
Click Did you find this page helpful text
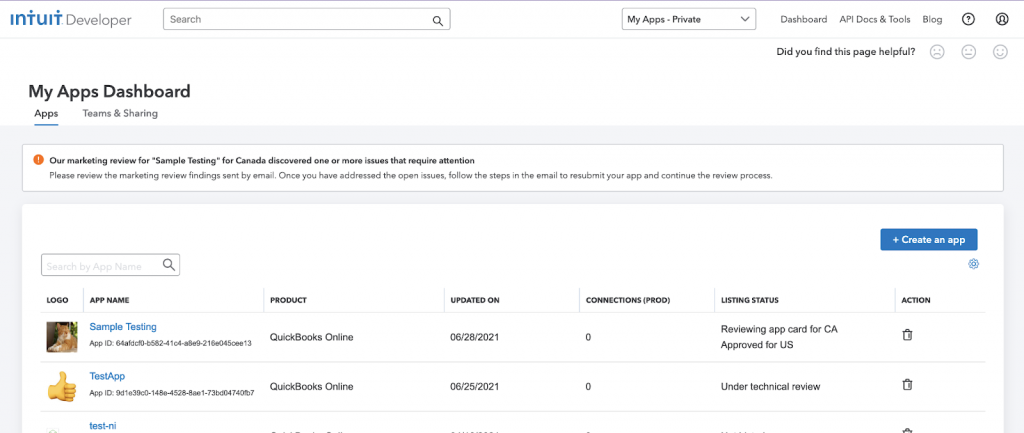[846, 52]
